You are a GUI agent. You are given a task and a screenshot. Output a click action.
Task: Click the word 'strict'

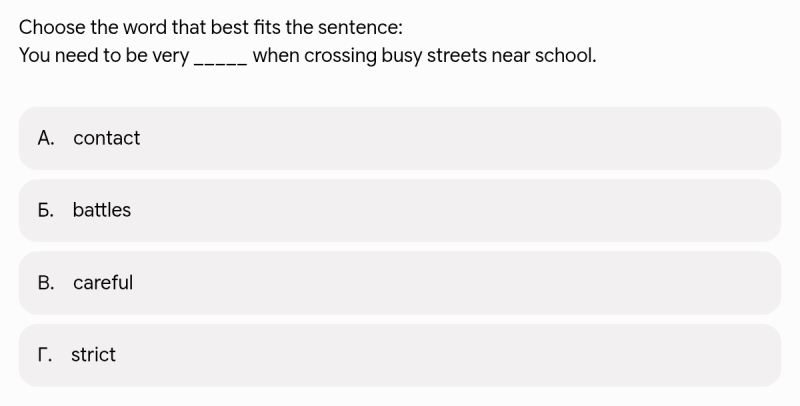pos(93,355)
